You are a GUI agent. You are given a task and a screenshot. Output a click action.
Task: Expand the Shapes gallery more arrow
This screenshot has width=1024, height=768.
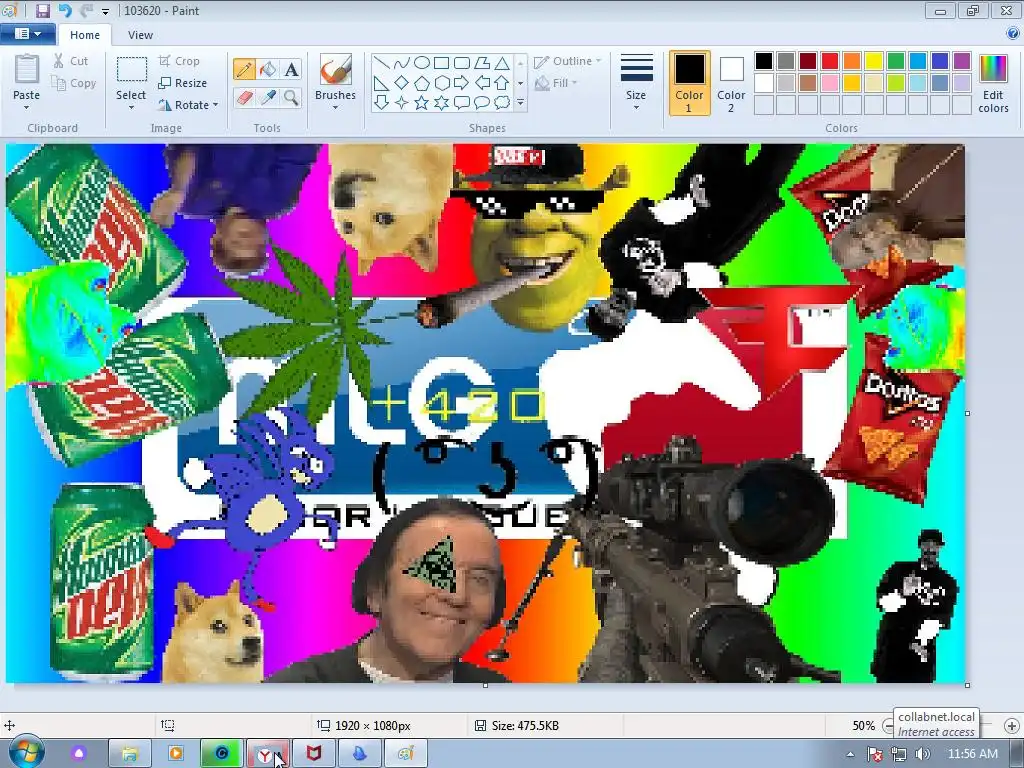[x=520, y=103]
